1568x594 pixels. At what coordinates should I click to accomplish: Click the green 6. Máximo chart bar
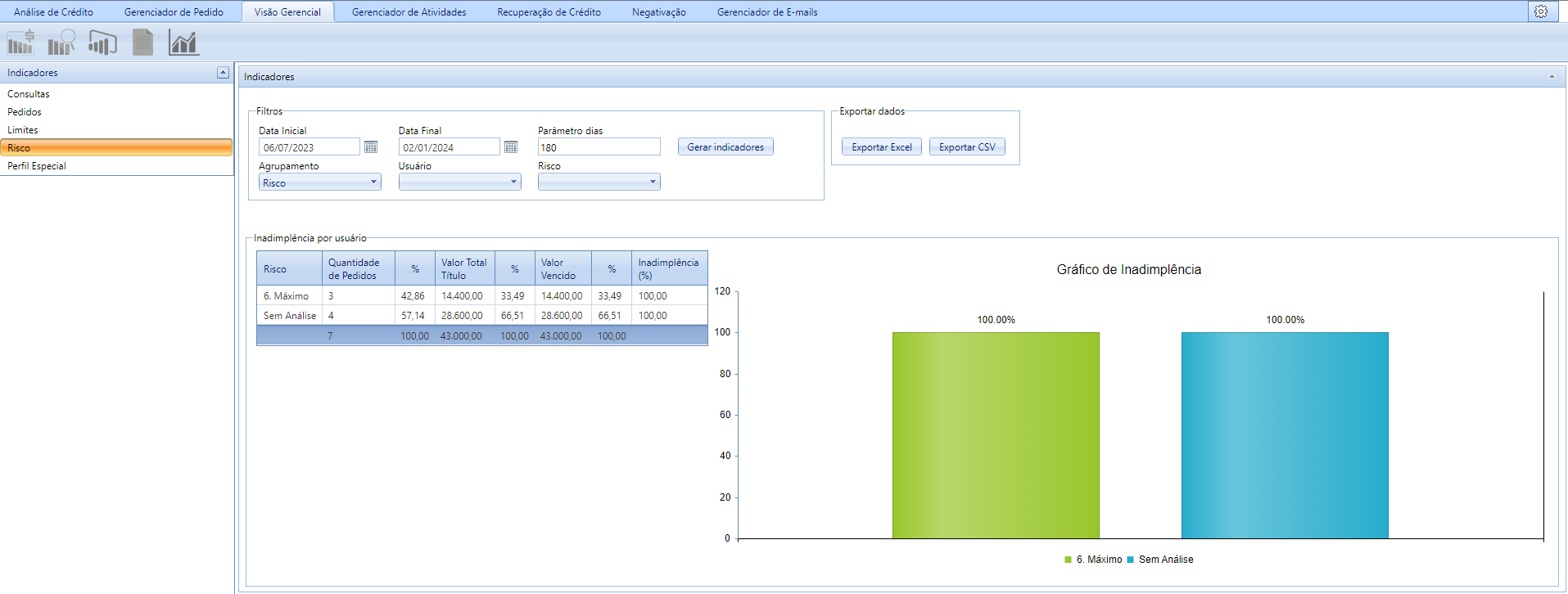[x=996, y=435]
